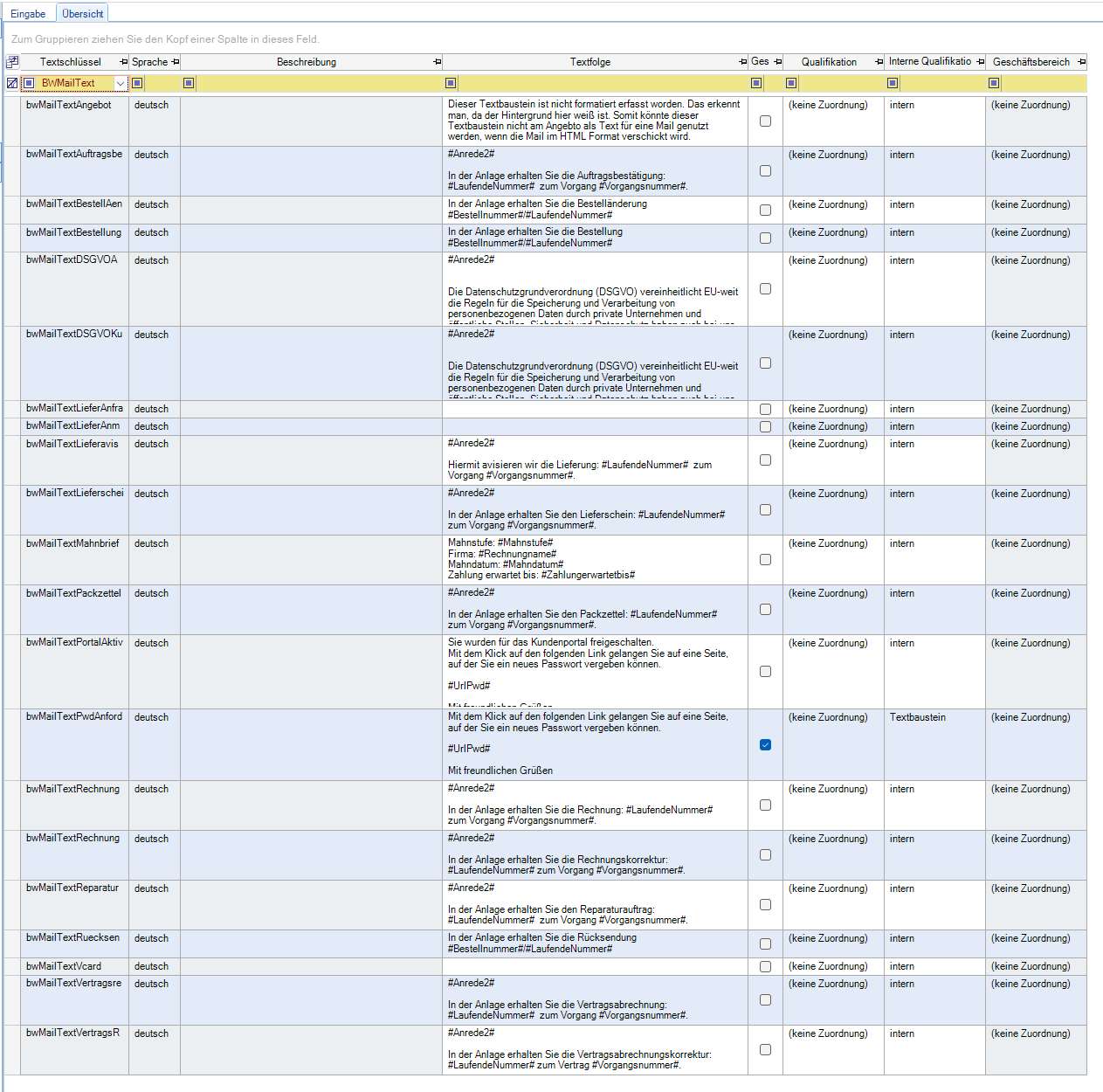This screenshot has height=1092, width=1103.
Task: Click the Textbaustein cell in the PwdAnford row
Action: pyautogui.click(x=934, y=745)
